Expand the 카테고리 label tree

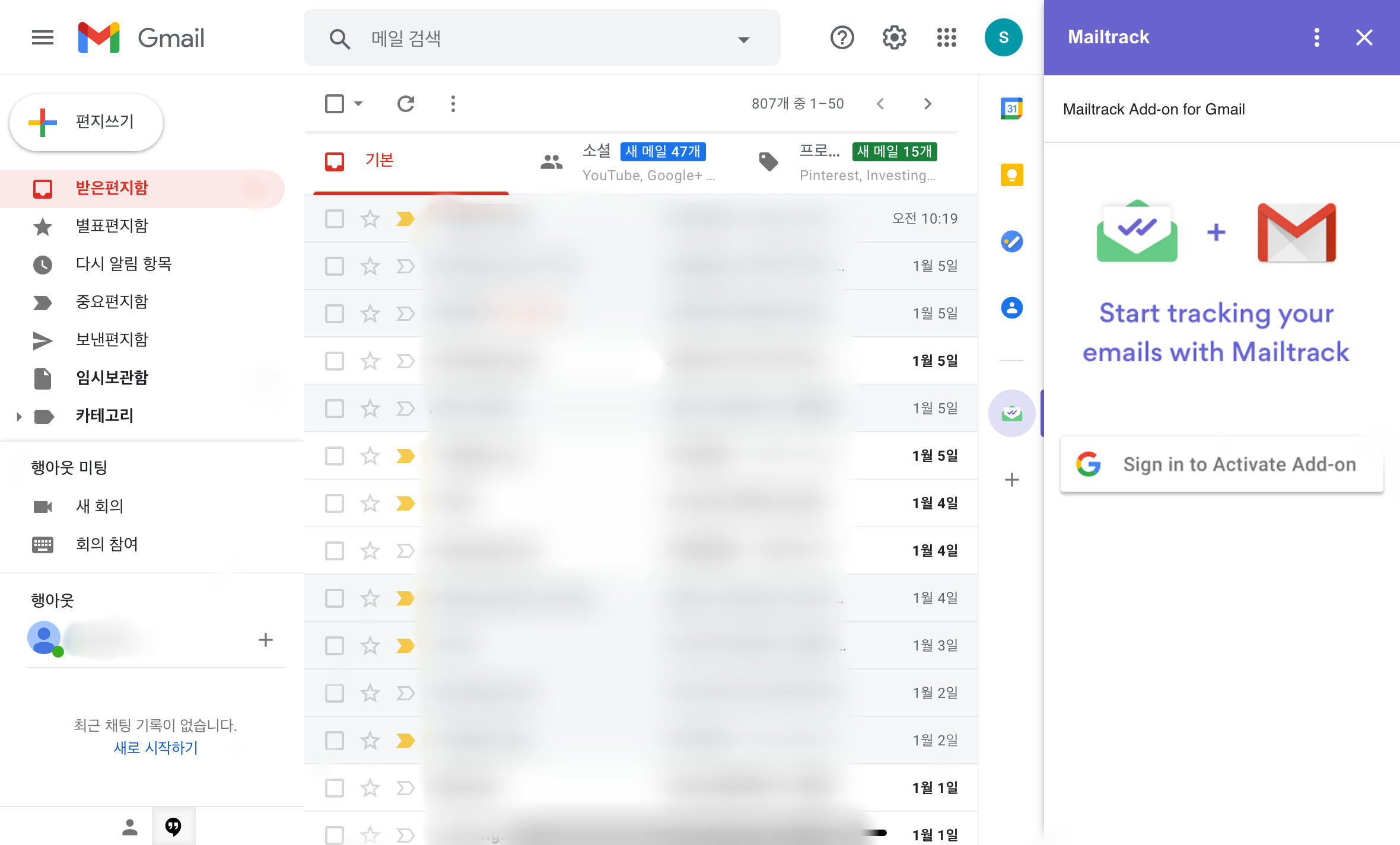pyautogui.click(x=19, y=416)
